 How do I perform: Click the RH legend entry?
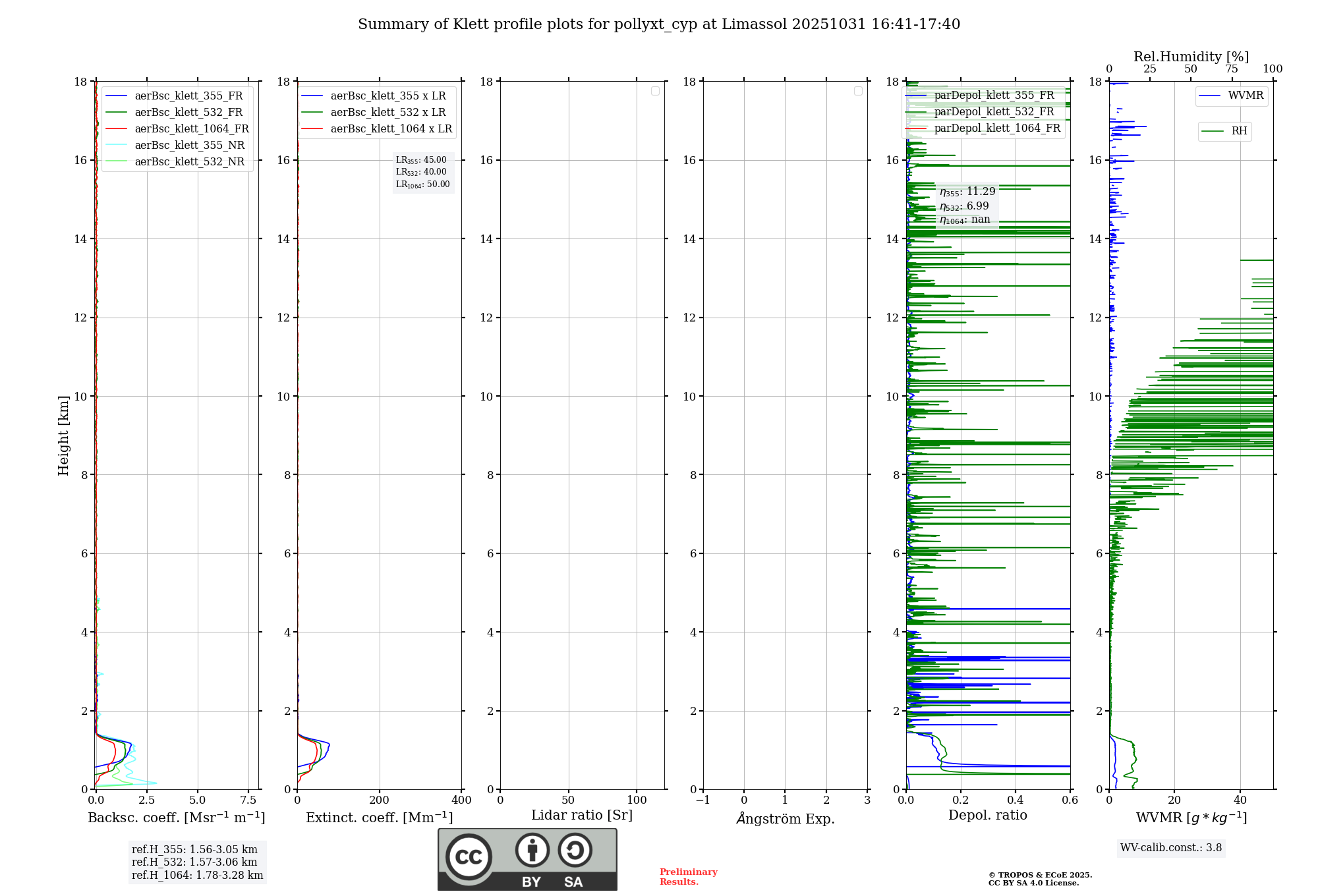[x=1239, y=131]
